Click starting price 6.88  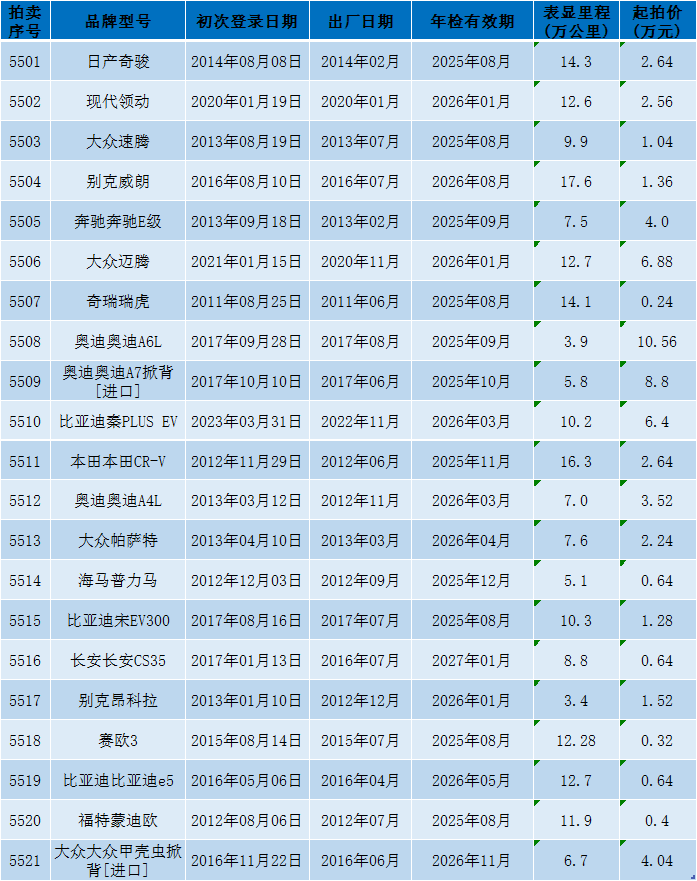coord(657,261)
